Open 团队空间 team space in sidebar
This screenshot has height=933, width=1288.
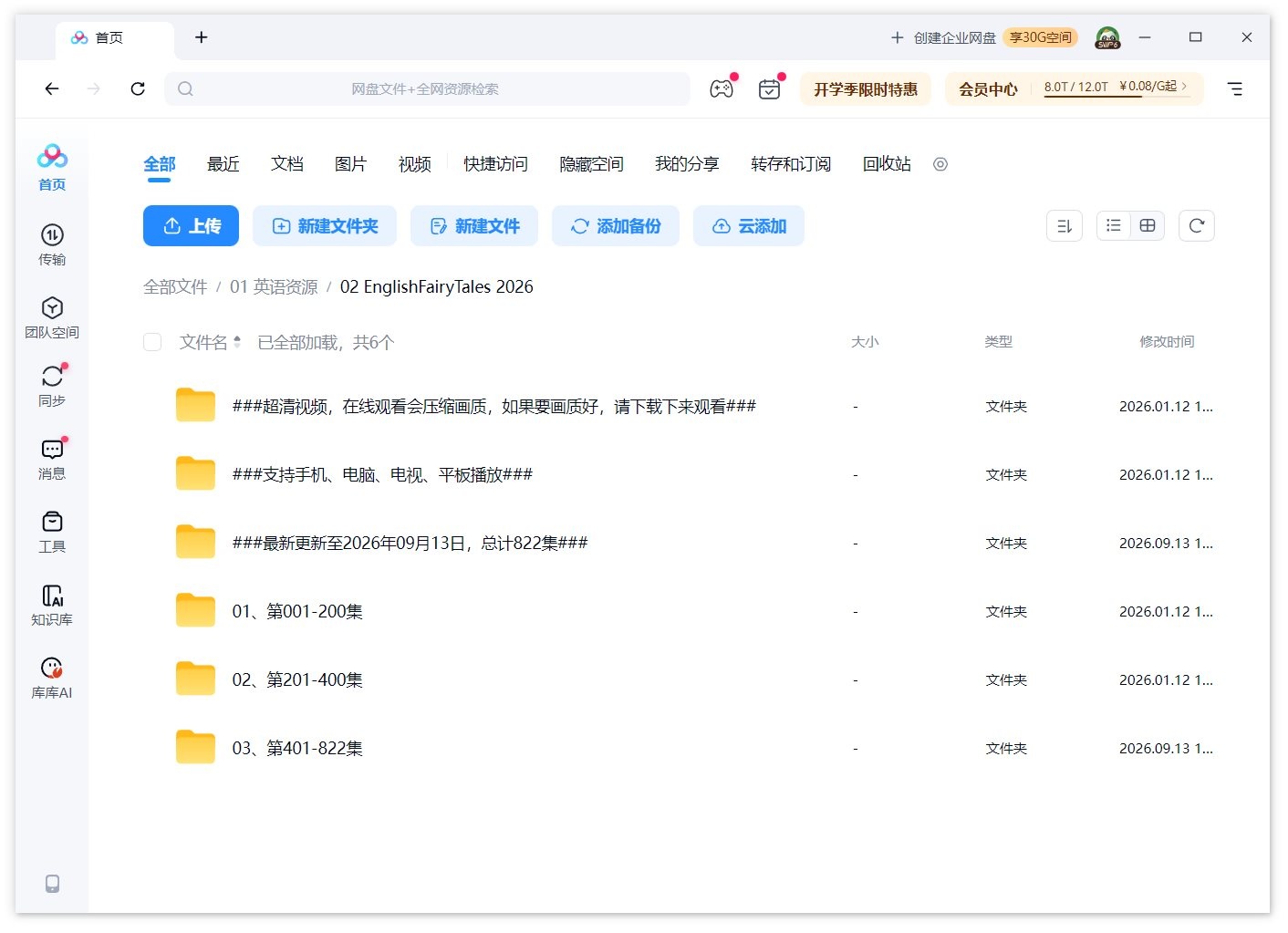[52, 317]
